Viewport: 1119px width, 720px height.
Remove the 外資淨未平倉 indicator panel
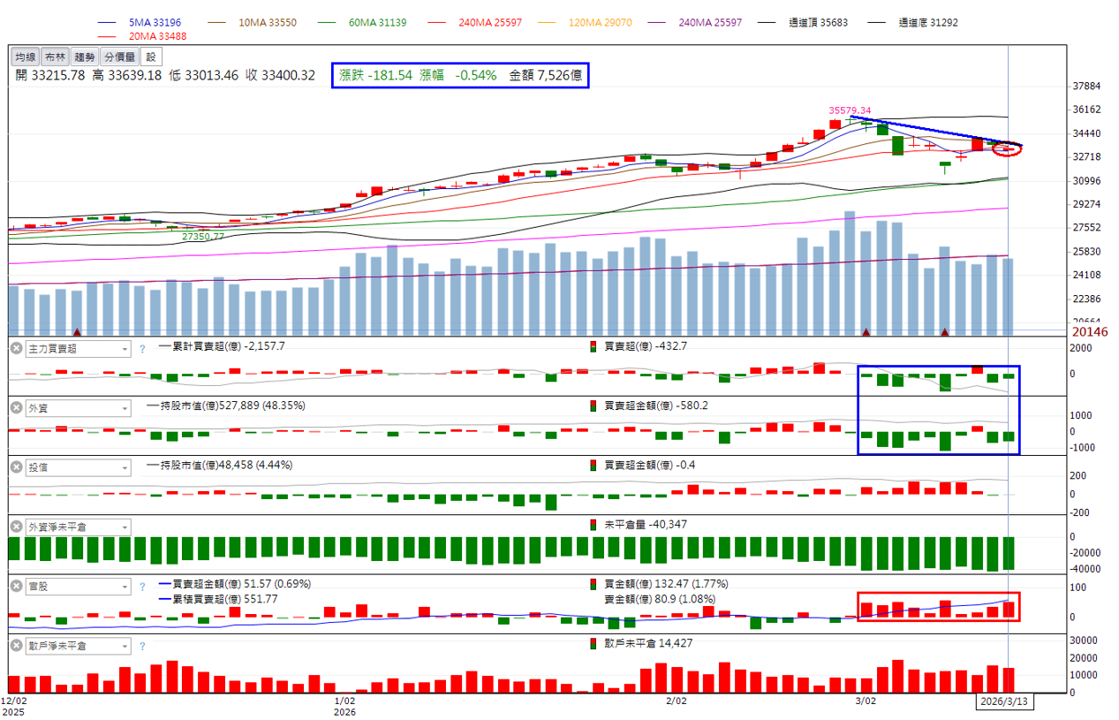pyautogui.click(x=16, y=527)
